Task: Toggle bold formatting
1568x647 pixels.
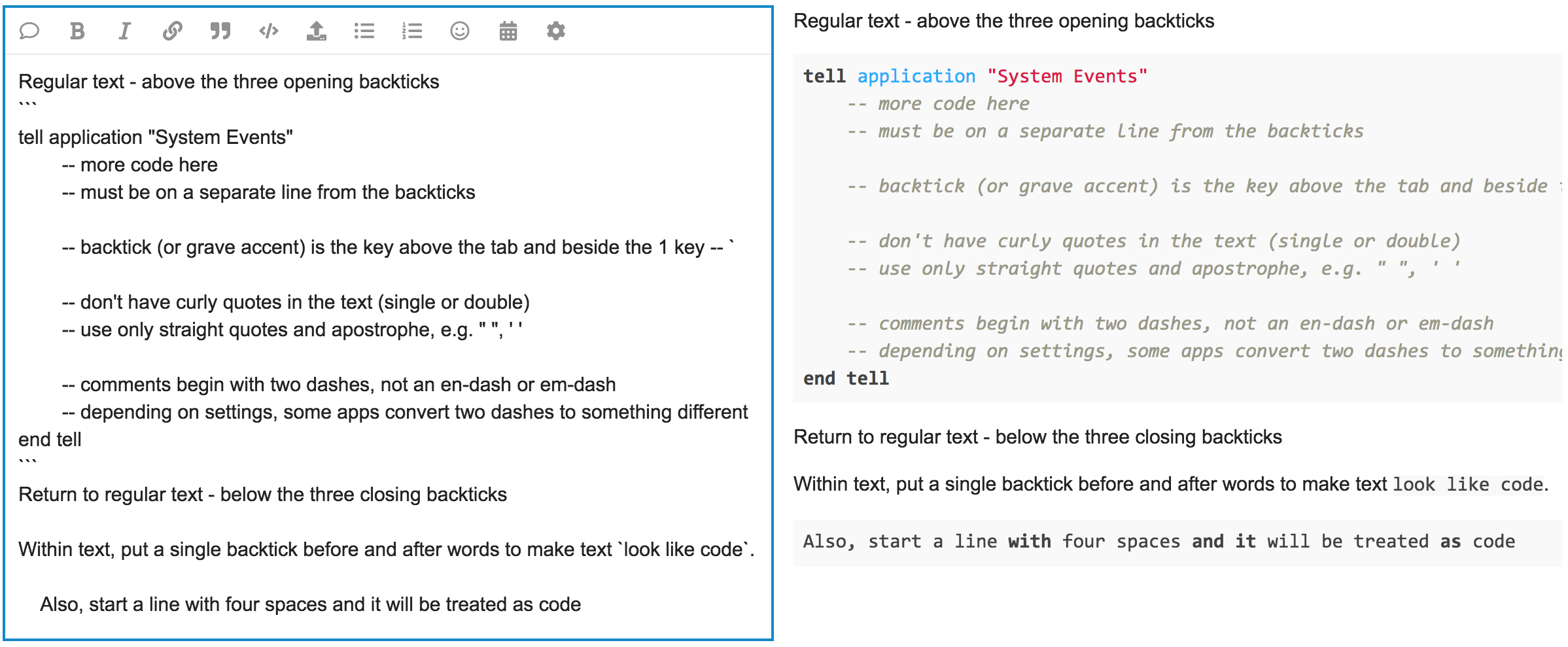Action: click(x=77, y=31)
